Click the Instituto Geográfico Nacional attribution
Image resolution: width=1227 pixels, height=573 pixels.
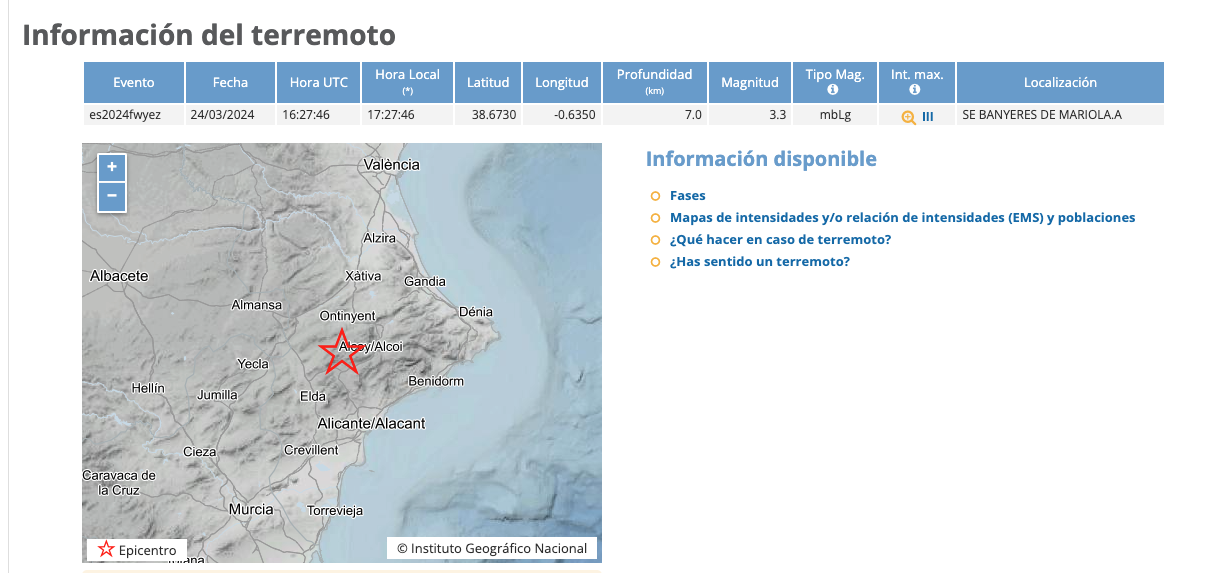point(492,548)
